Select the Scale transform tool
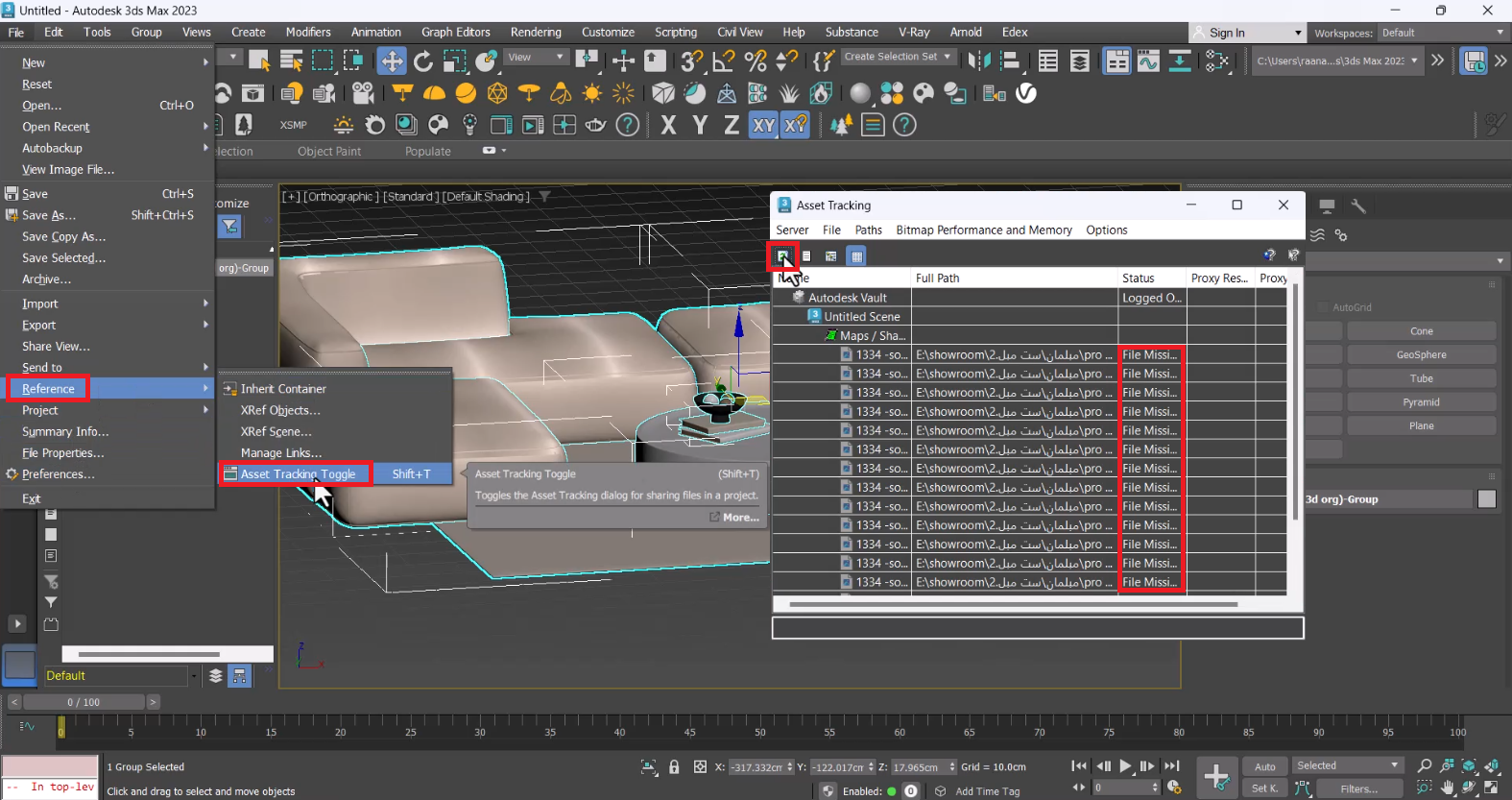1512x800 pixels. tap(455, 61)
